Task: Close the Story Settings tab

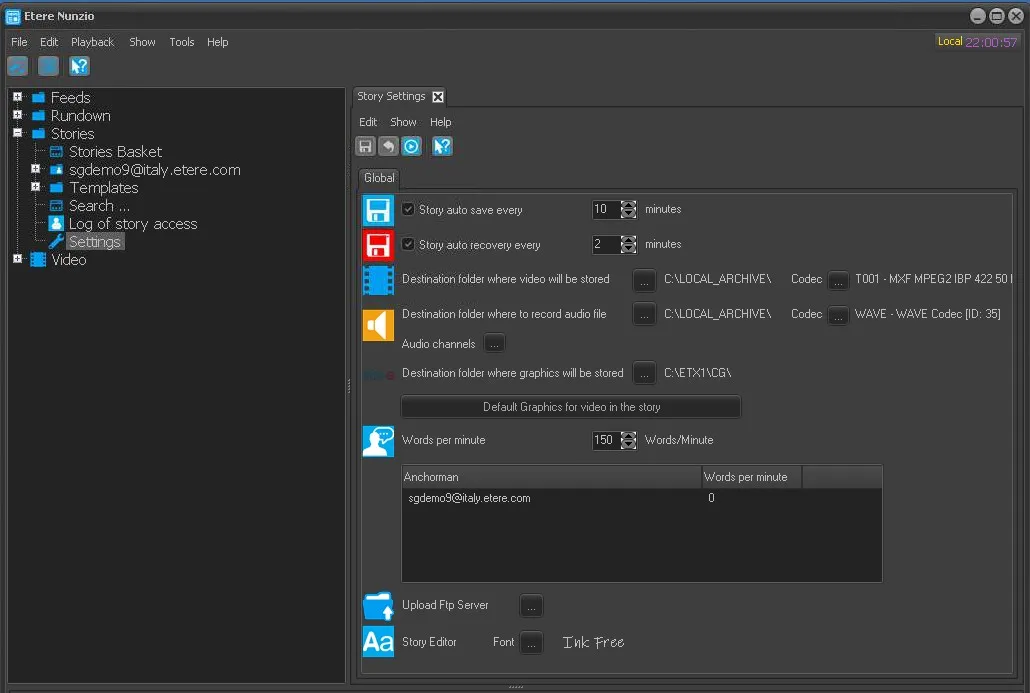Action: point(438,97)
